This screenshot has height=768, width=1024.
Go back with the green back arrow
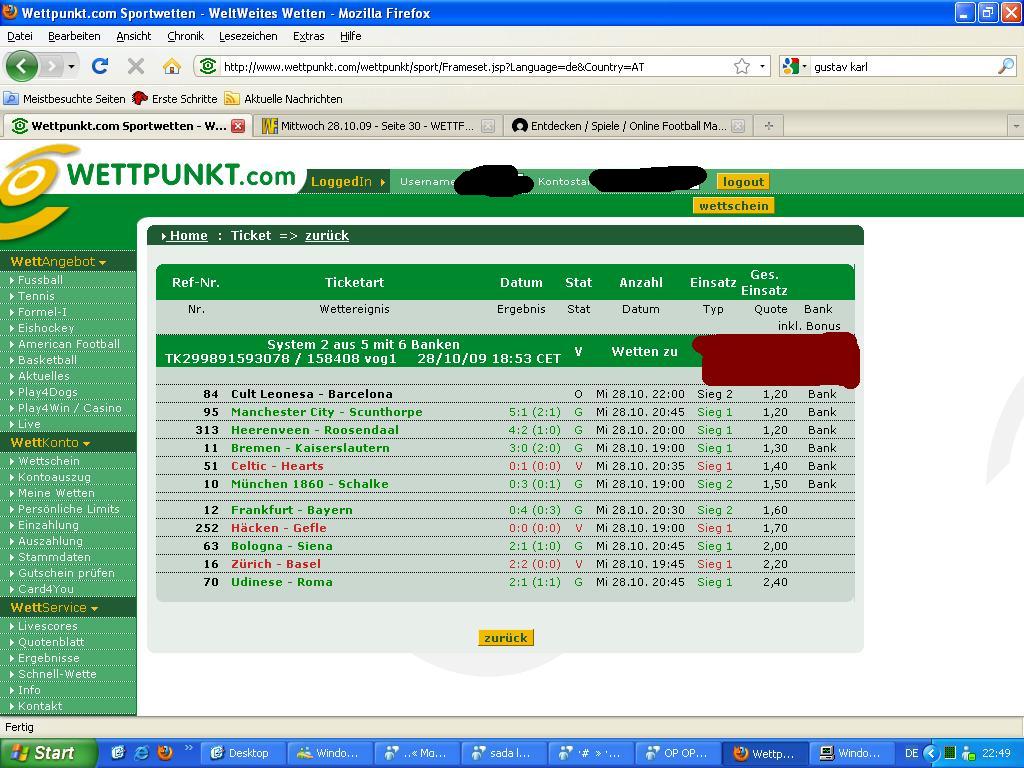22,66
